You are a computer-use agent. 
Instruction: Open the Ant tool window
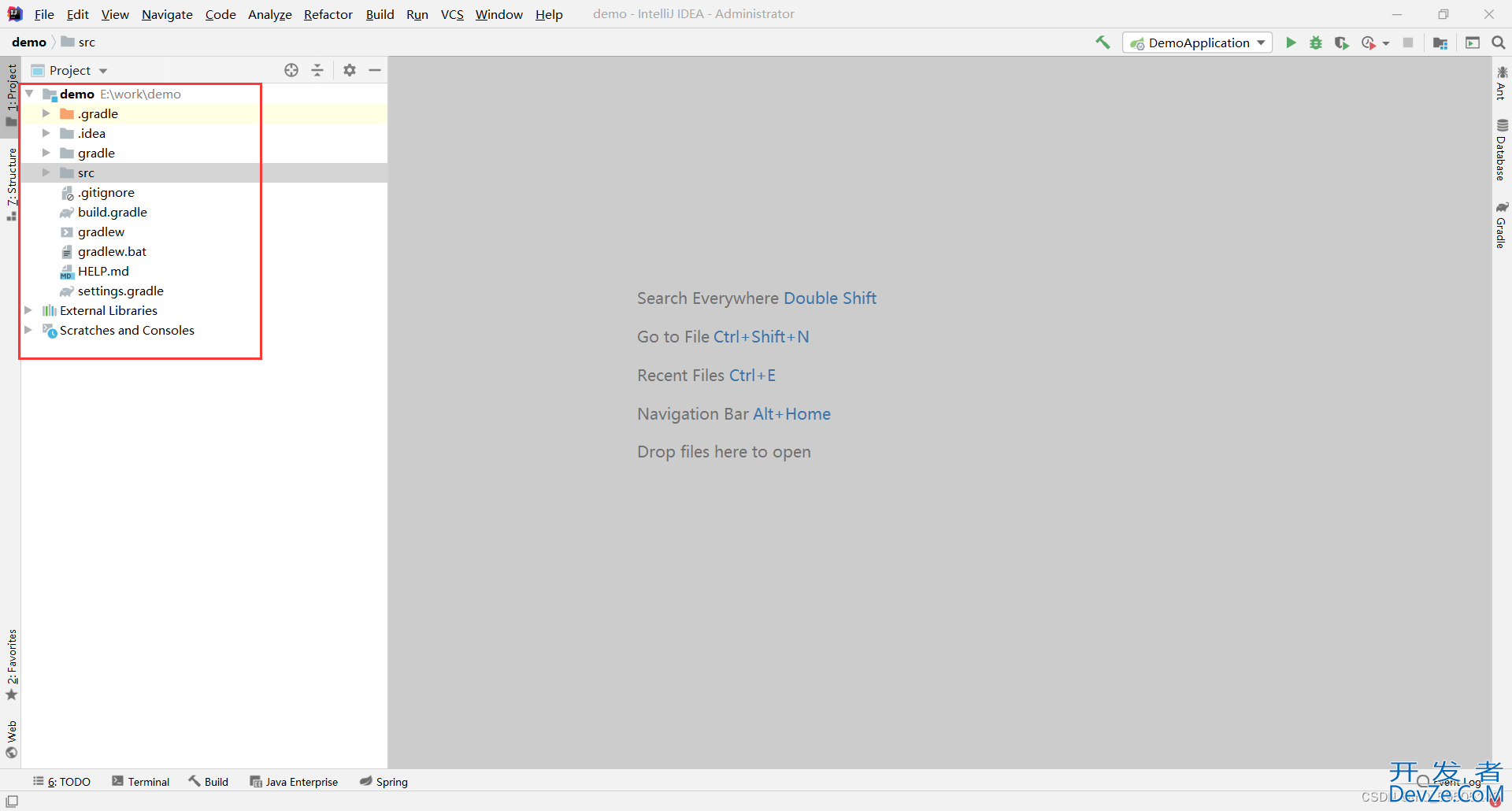1502,83
